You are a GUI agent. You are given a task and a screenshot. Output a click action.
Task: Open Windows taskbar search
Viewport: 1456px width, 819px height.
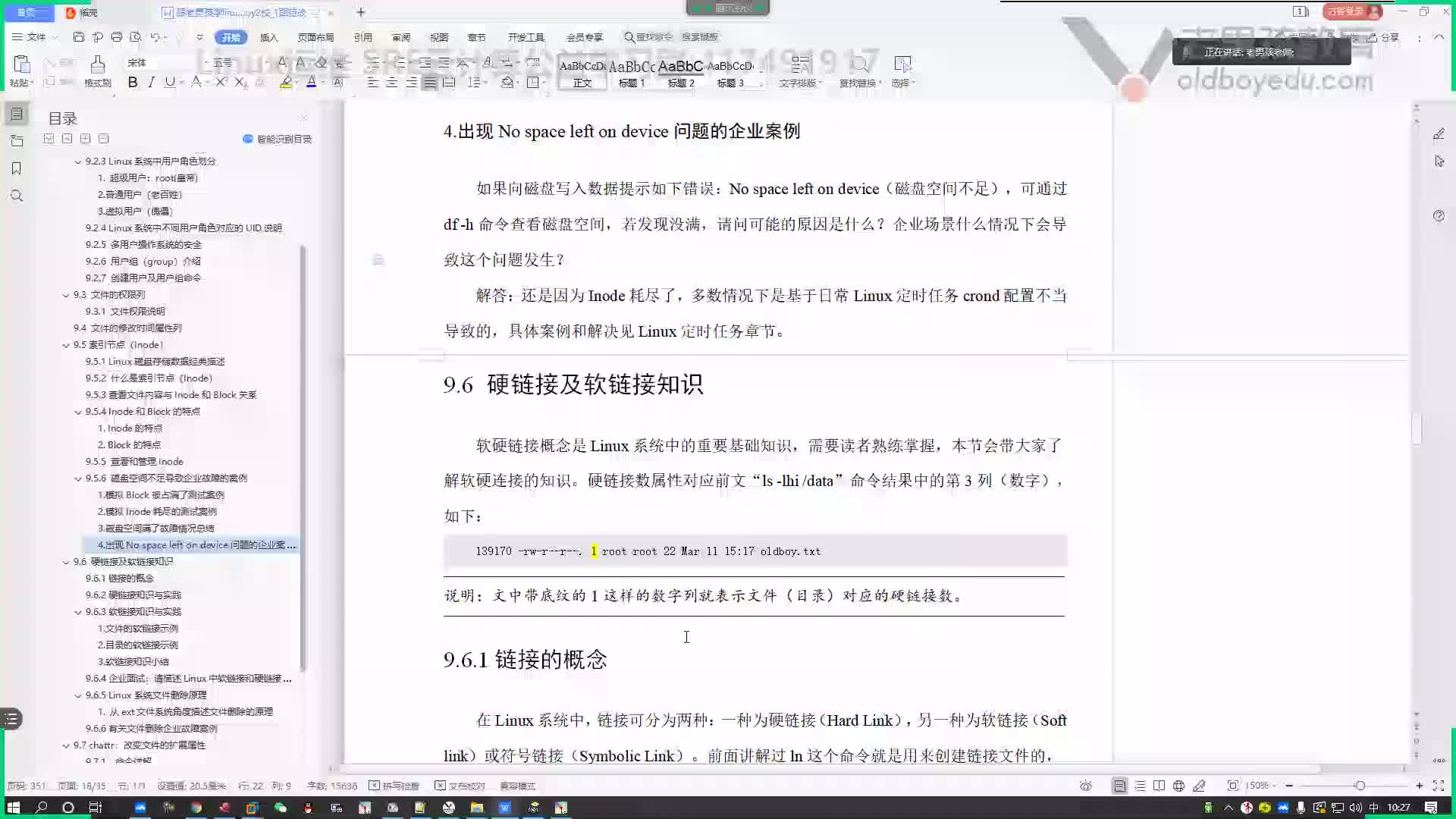pyautogui.click(x=41, y=808)
